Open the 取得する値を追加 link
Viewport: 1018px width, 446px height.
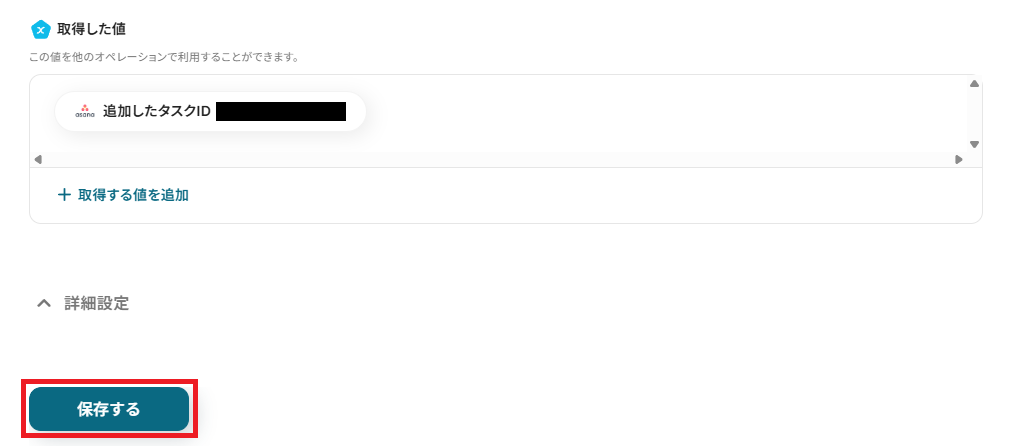coord(133,195)
